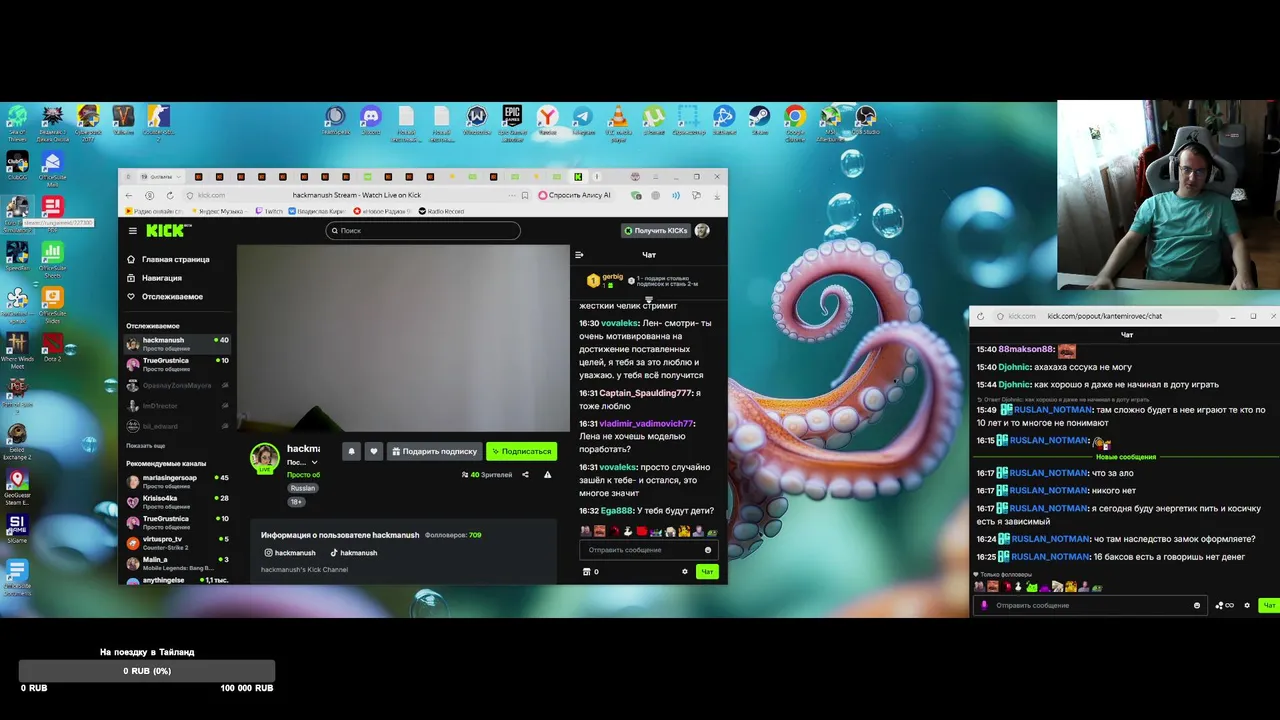The height and width of the screenshot is (720, 1280).
Task: Collapse chat panel with the arrow icon
Action: coord(579,255)
